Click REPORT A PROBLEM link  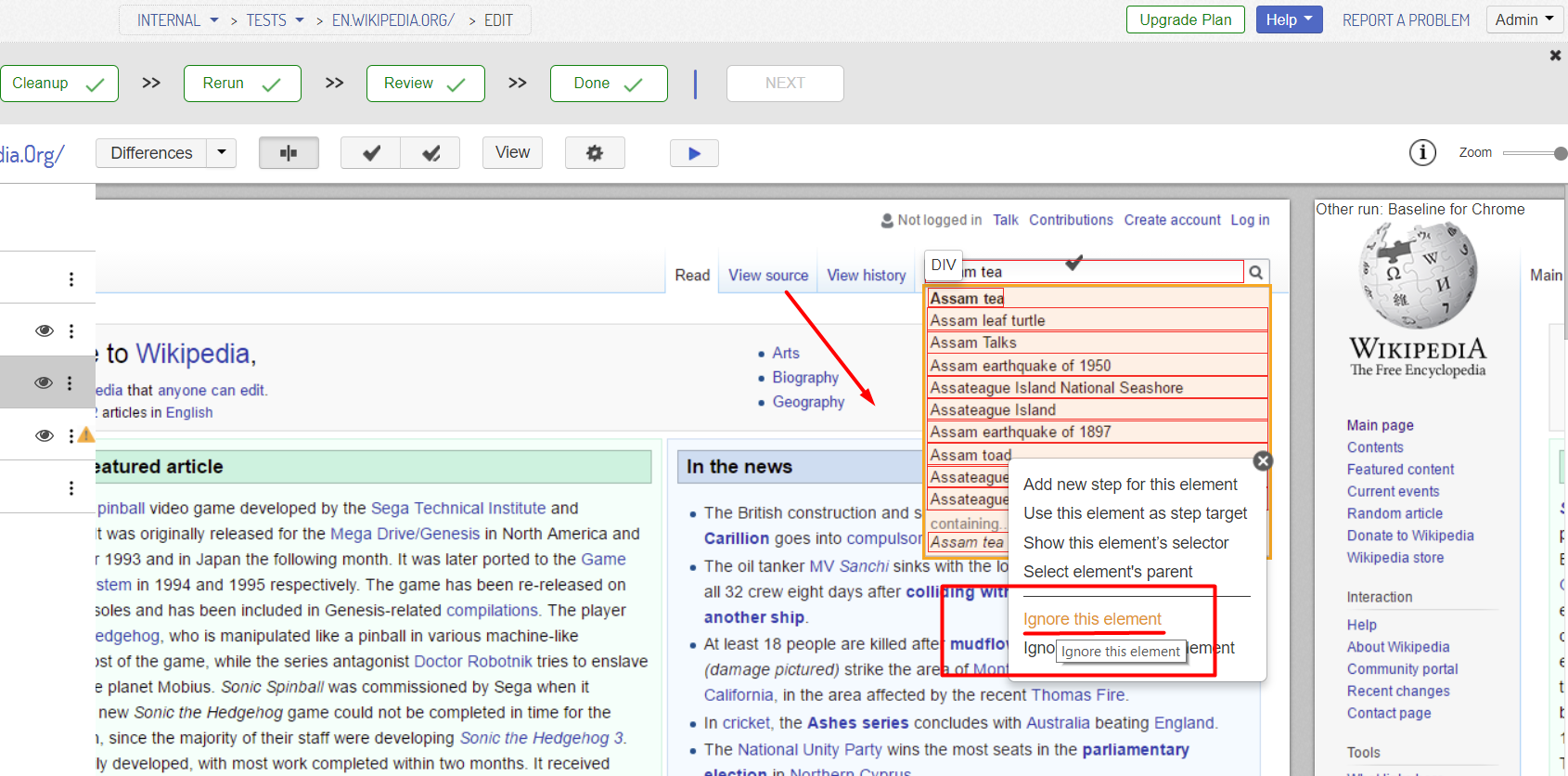[1406, 20]
